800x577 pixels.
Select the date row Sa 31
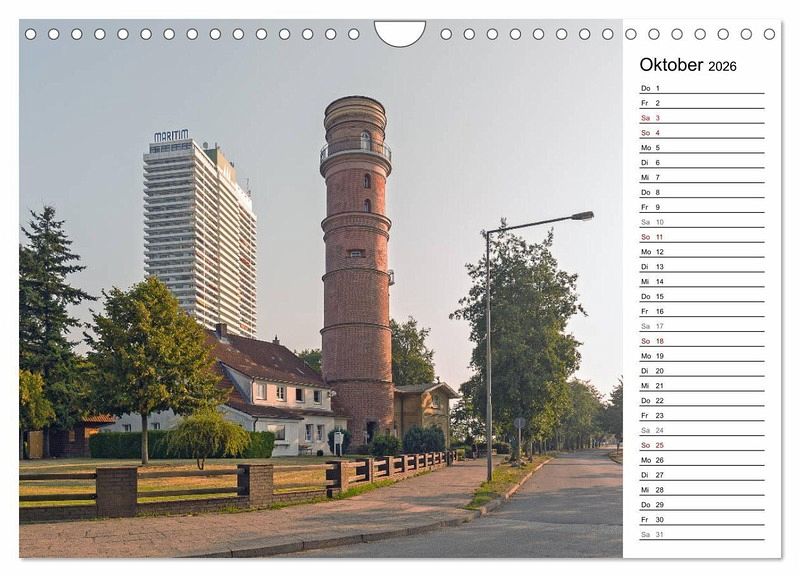point(702,534)
